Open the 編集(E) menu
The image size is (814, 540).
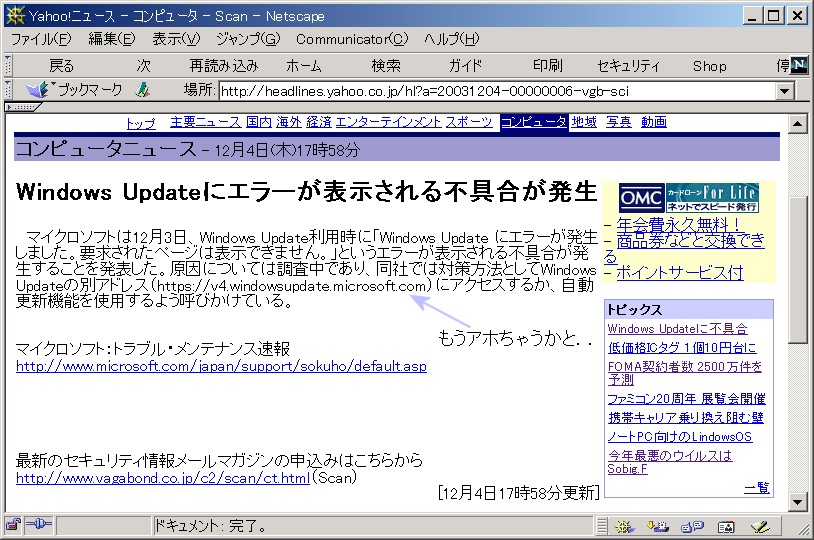112,39
